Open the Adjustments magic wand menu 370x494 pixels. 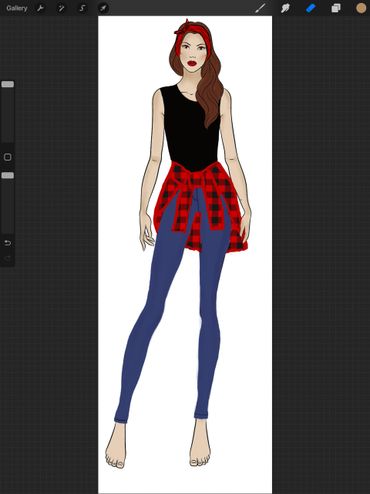[61, 8]
